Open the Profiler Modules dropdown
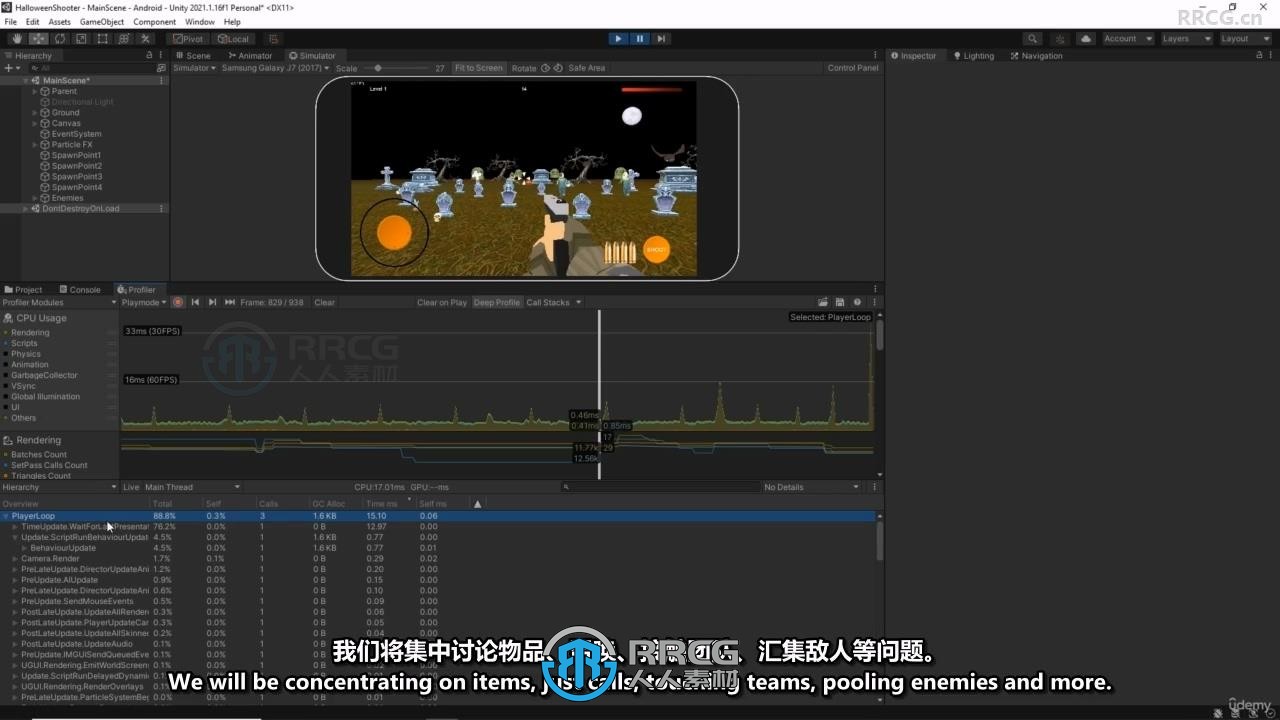 [58, 302]
